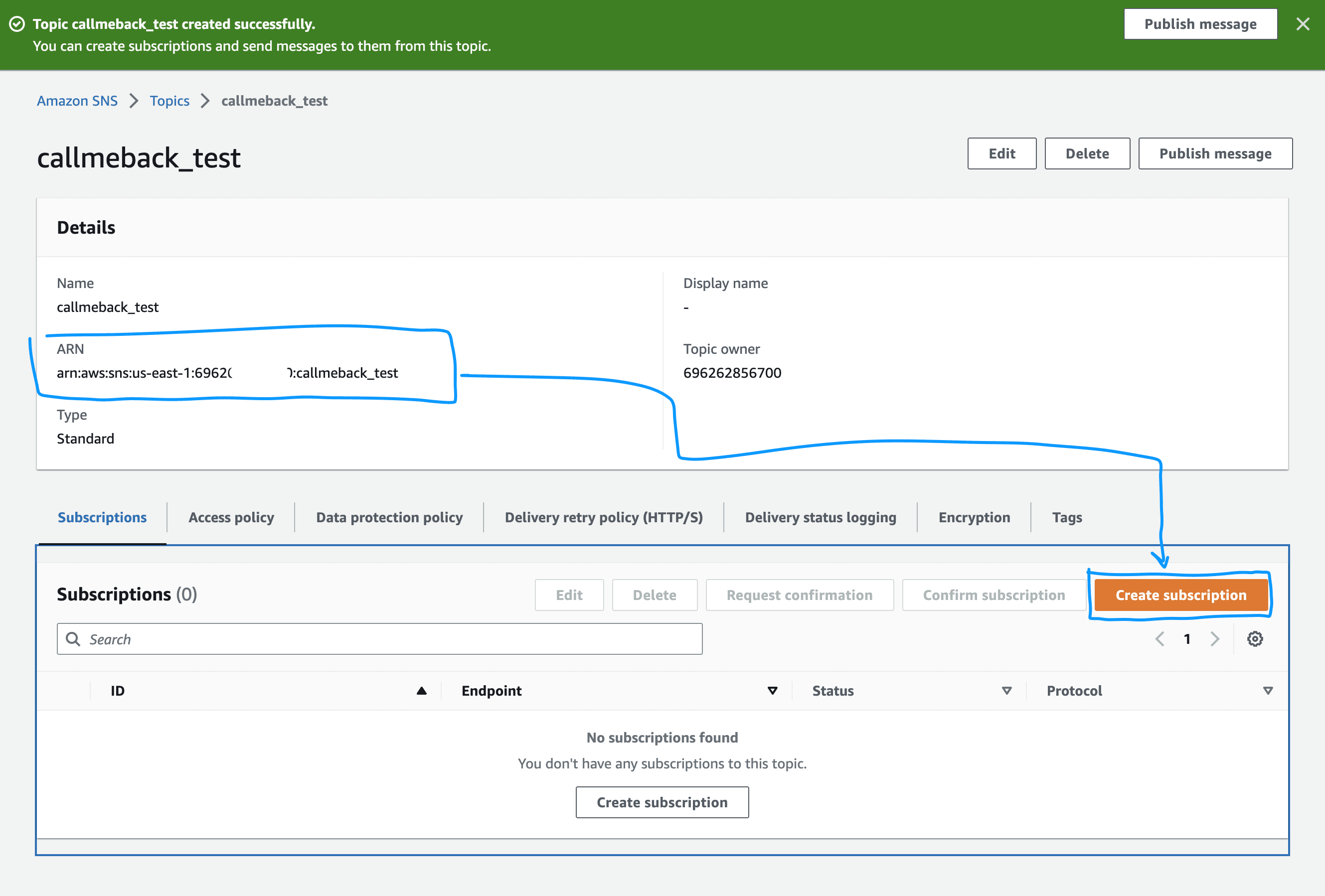The width and height of the screenshot is (1325, 896).
Task: Sort subscriptions by ID column arrow
Action: click(421, 691)
